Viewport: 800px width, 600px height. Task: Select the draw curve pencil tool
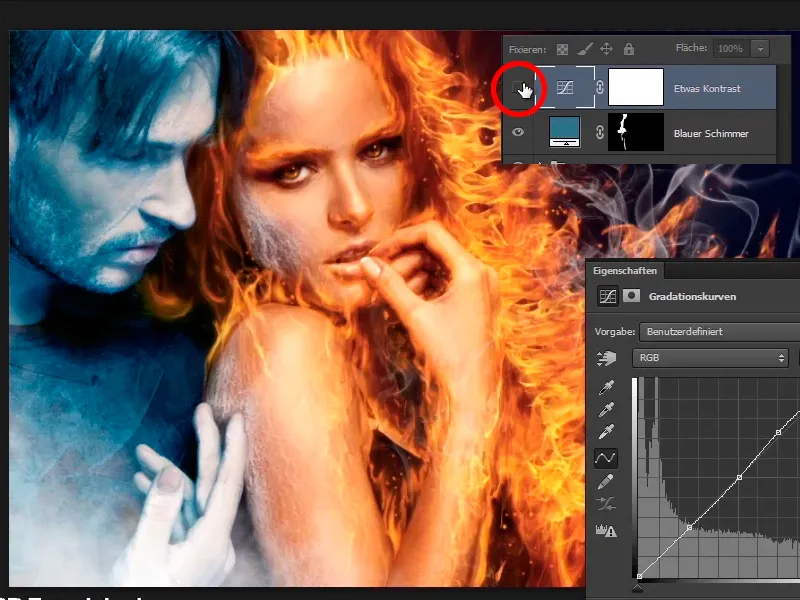pyautogui.click(x=606, y=481)
